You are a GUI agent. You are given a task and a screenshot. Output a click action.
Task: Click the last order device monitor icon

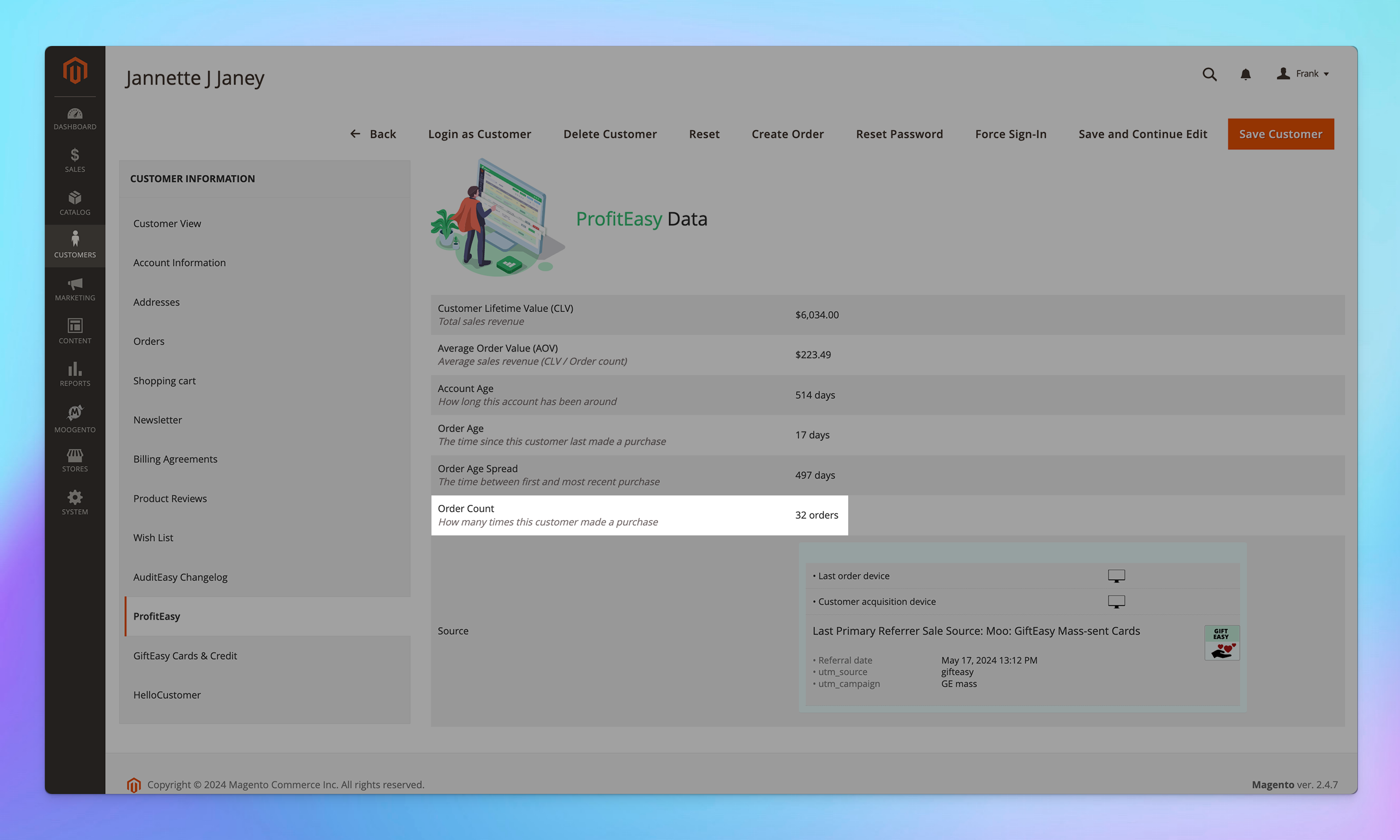[x=1116, y=576]
